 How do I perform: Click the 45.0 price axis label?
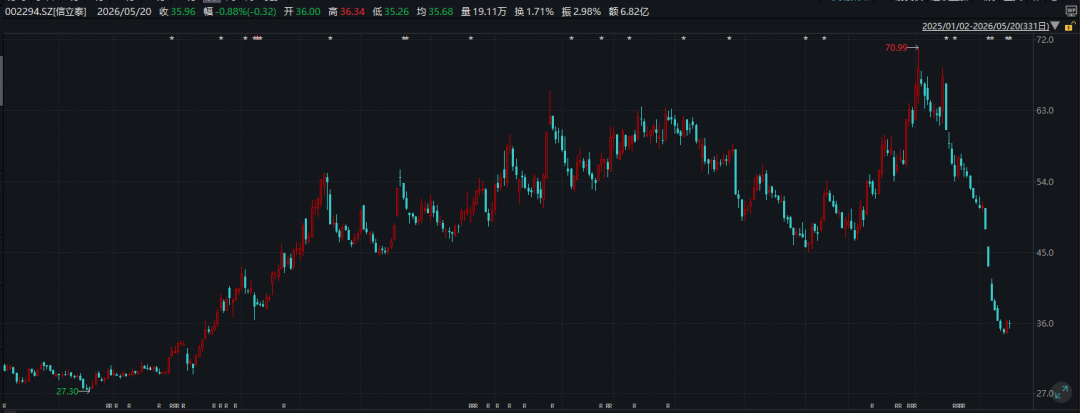(1045, 253)
